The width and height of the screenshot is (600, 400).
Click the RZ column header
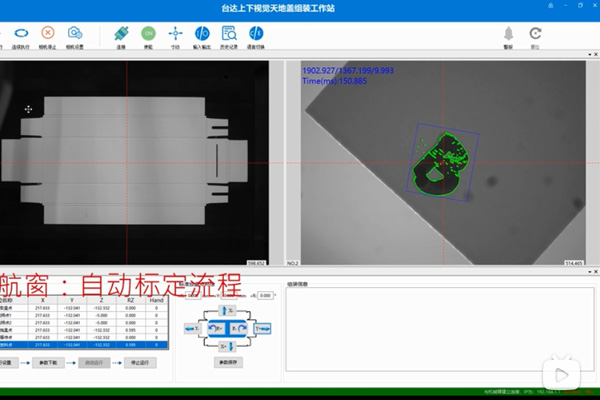tap(130, 300)
